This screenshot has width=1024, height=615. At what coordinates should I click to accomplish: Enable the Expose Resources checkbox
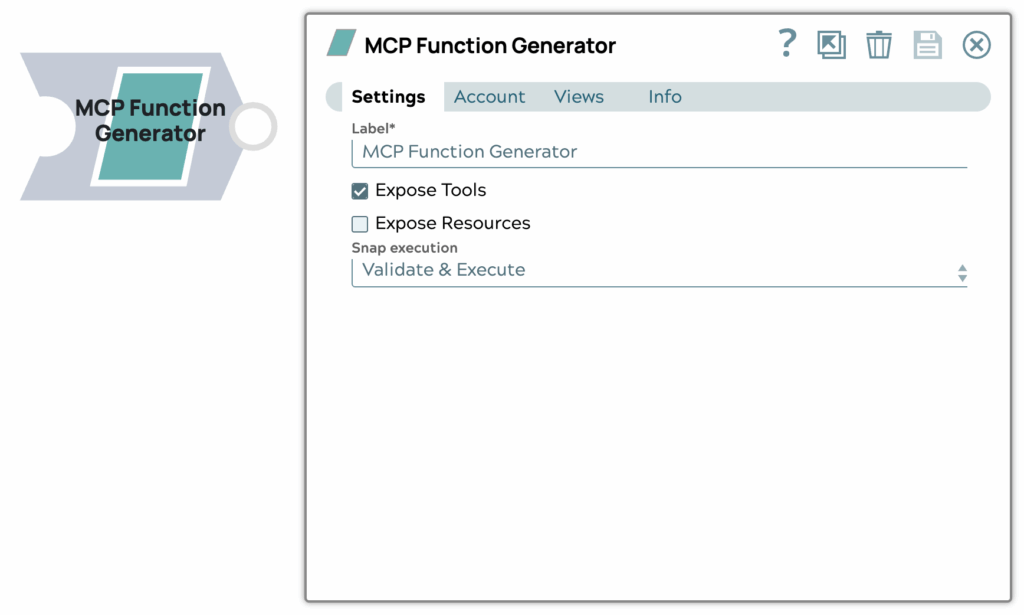pos(360,224)
